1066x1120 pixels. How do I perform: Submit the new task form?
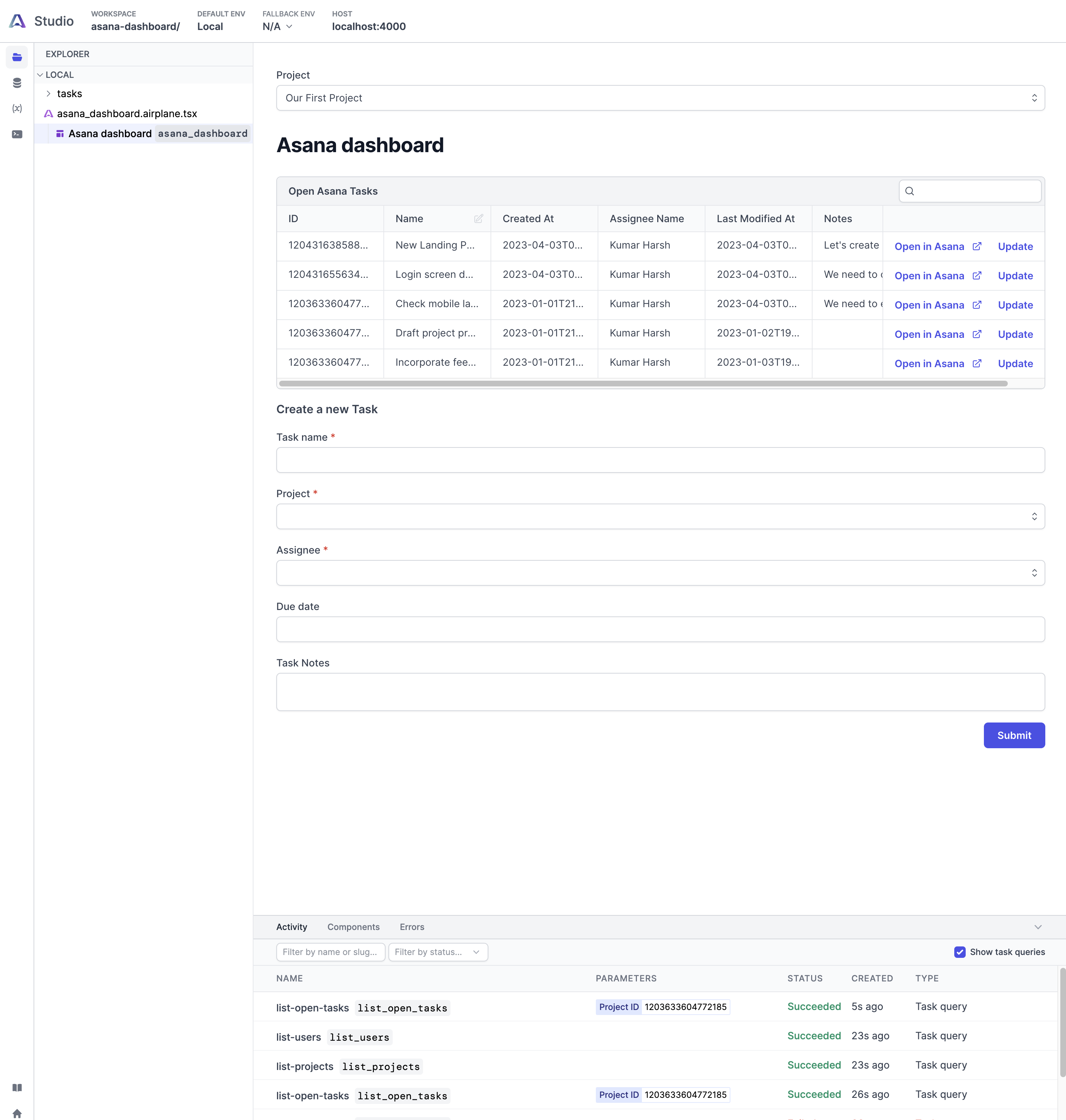click(x=1014, y=736)
